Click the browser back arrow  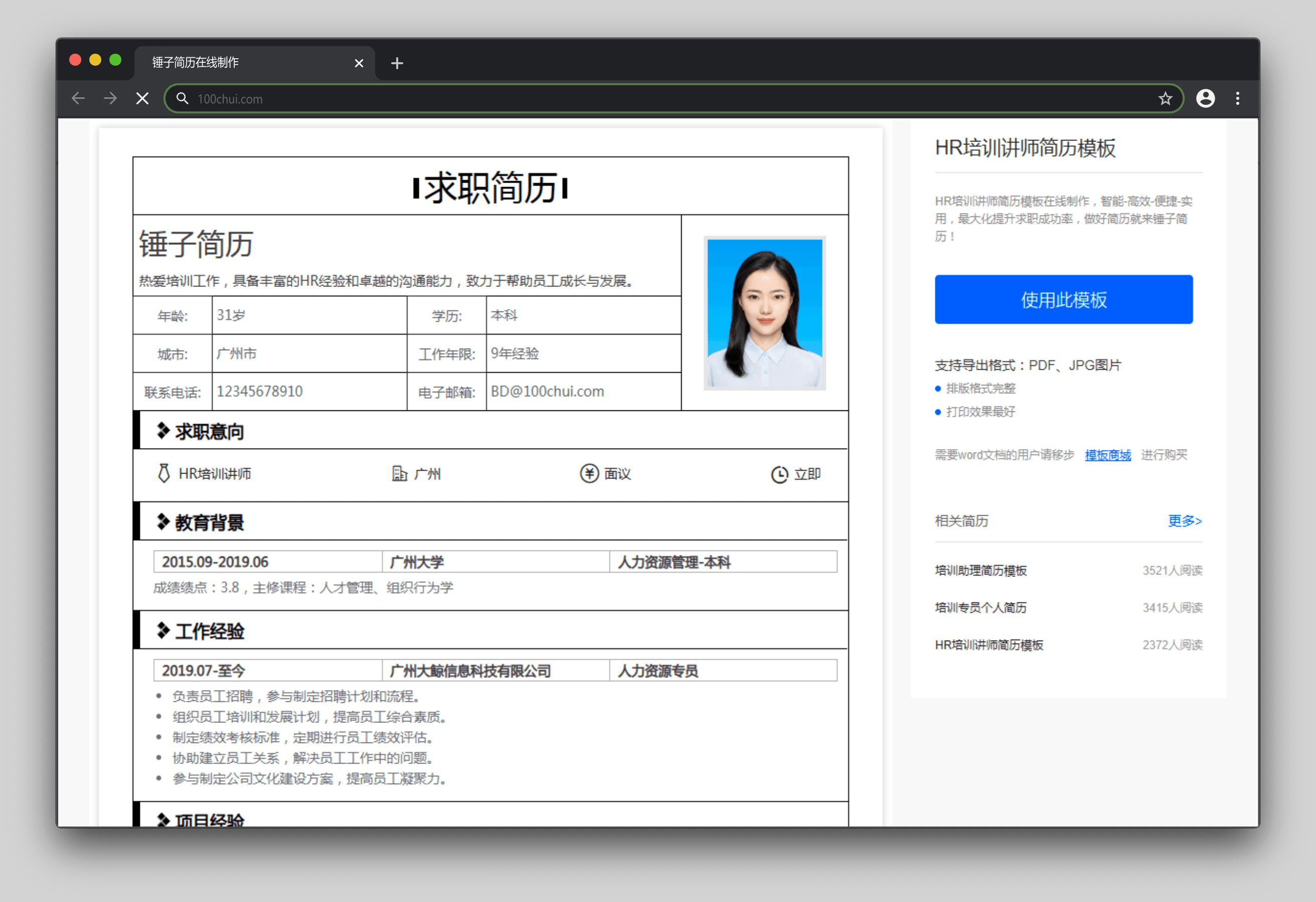click(x=78, y=99)
